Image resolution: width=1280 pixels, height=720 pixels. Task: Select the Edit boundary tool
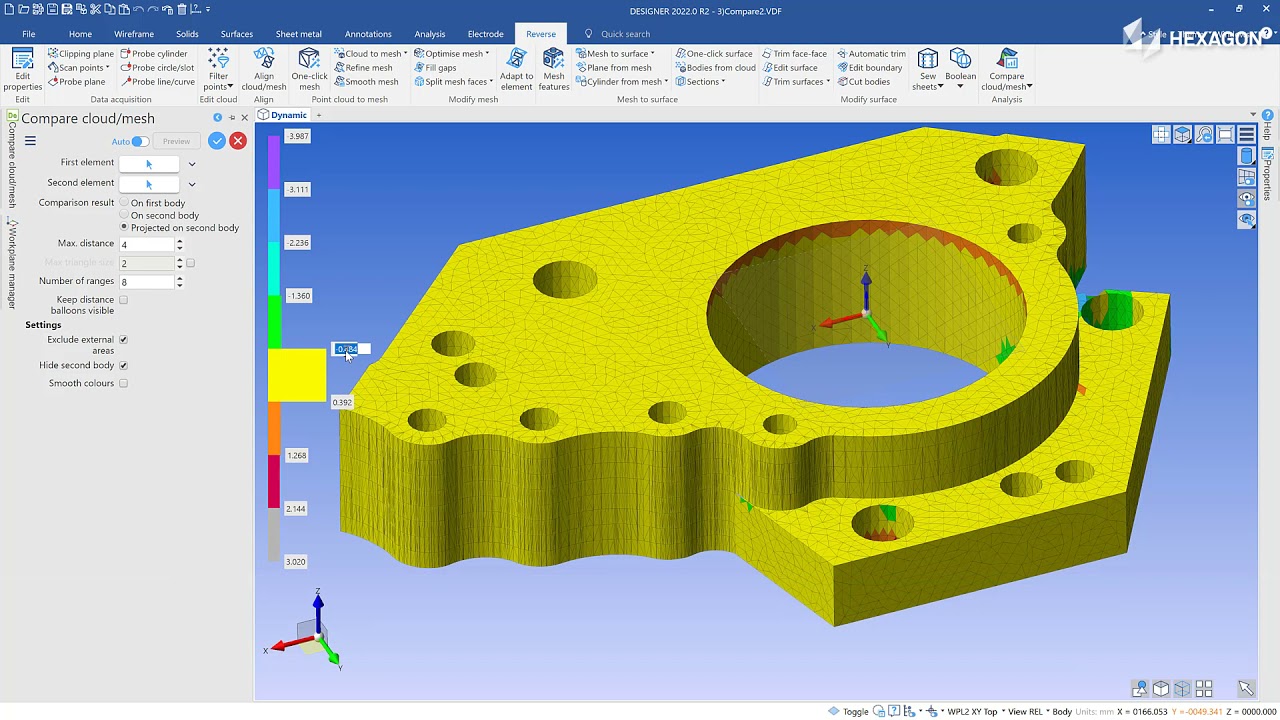(869, 68)
